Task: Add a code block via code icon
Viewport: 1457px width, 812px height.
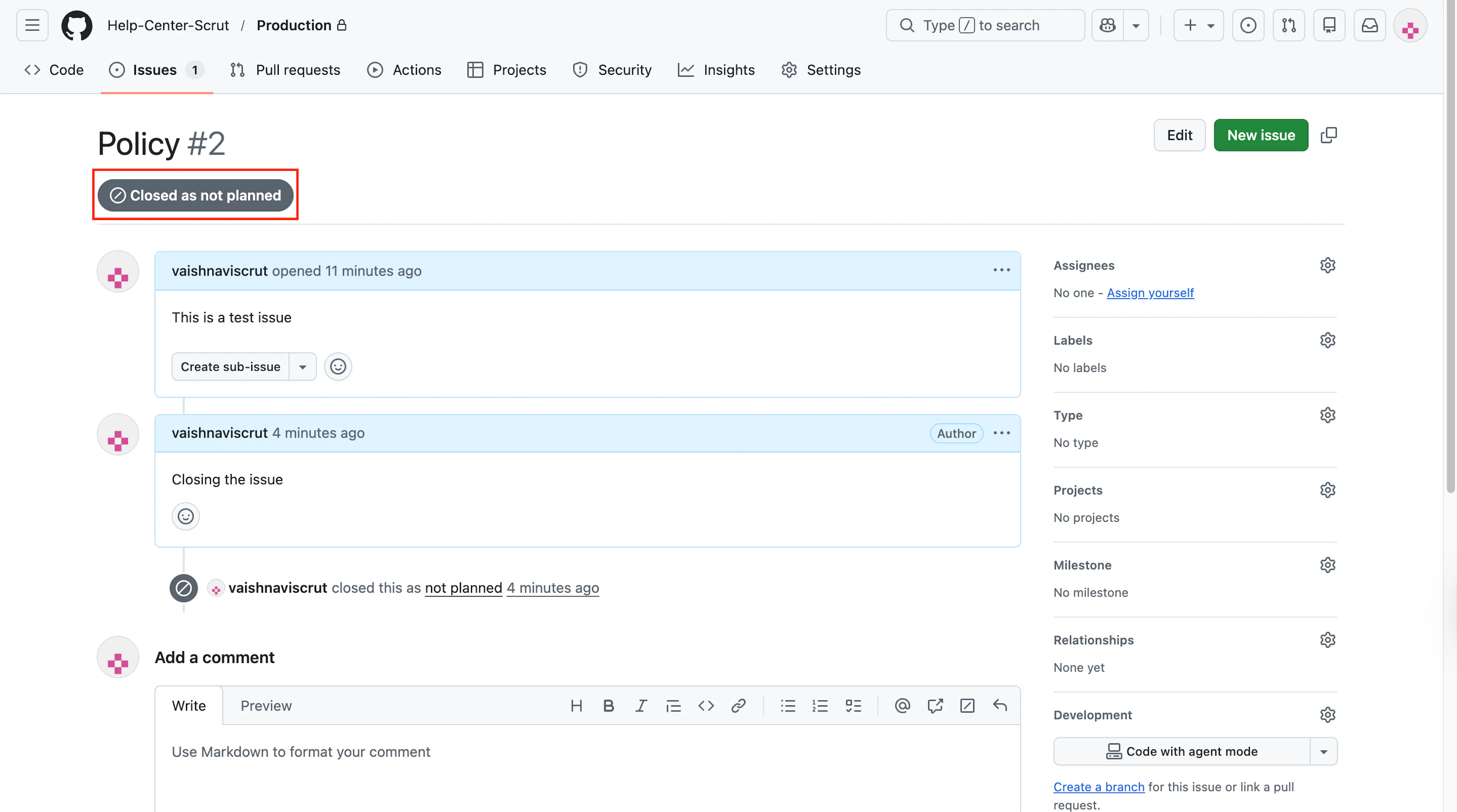Action: [x=706, y=706]
